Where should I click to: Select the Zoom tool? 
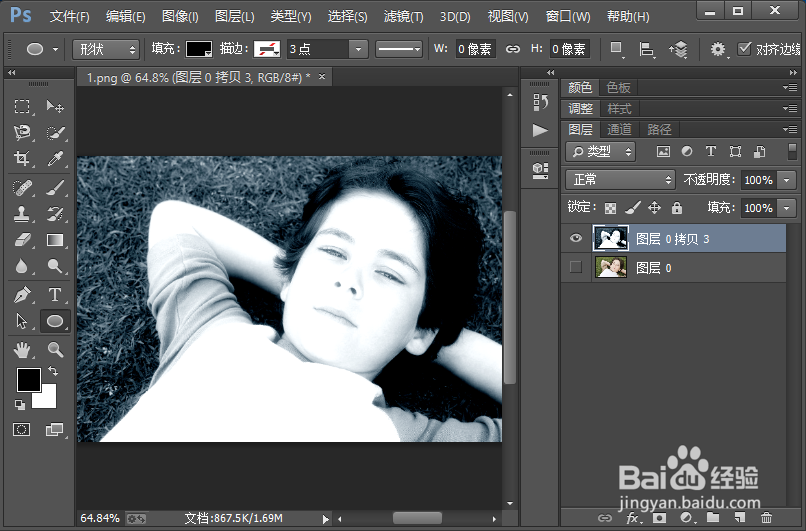coord(55,350)
